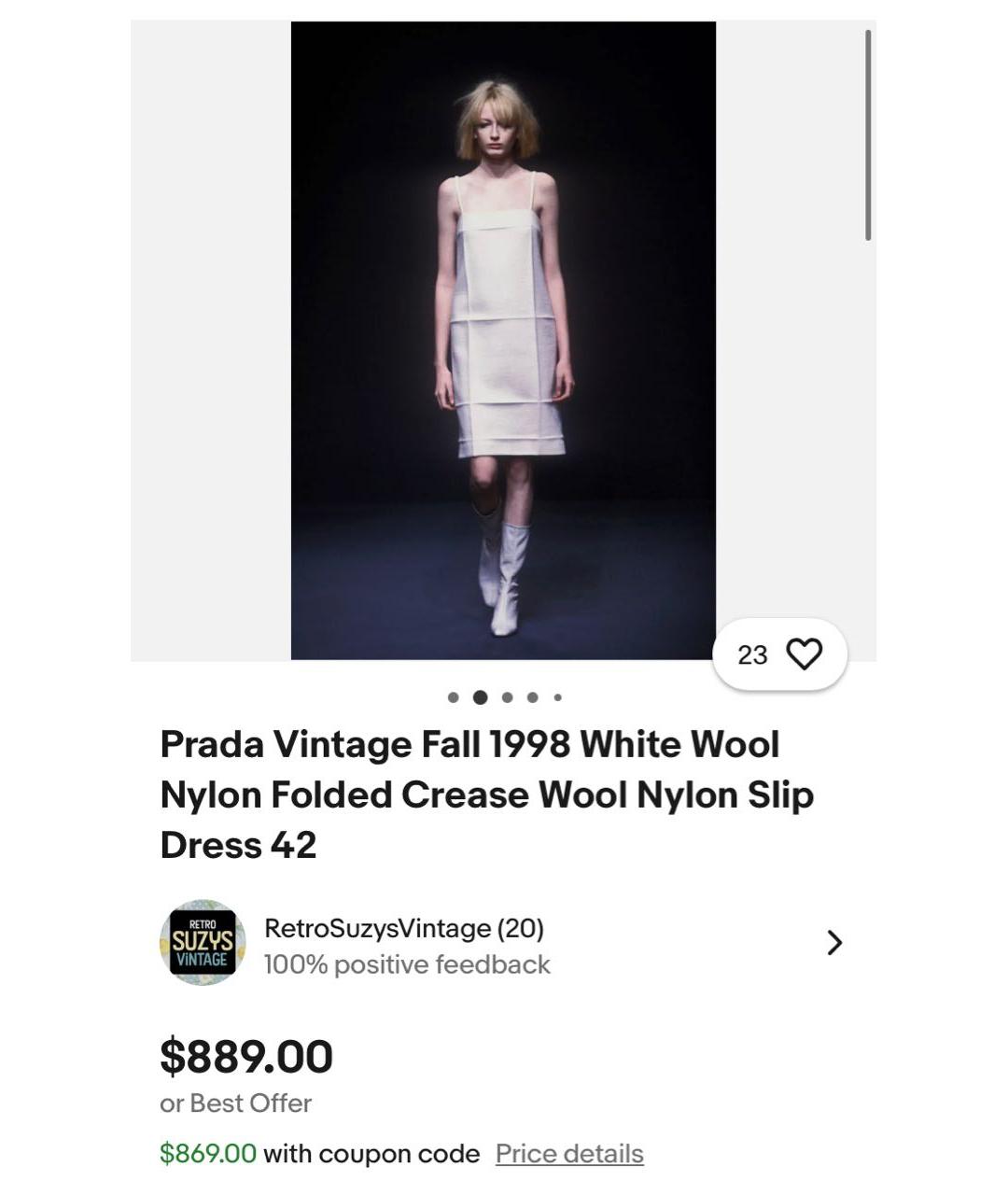Screen dimensions: 1008x1195
Task: Tap the 'with coupon code' text
Action: [x=371, y=1154]
